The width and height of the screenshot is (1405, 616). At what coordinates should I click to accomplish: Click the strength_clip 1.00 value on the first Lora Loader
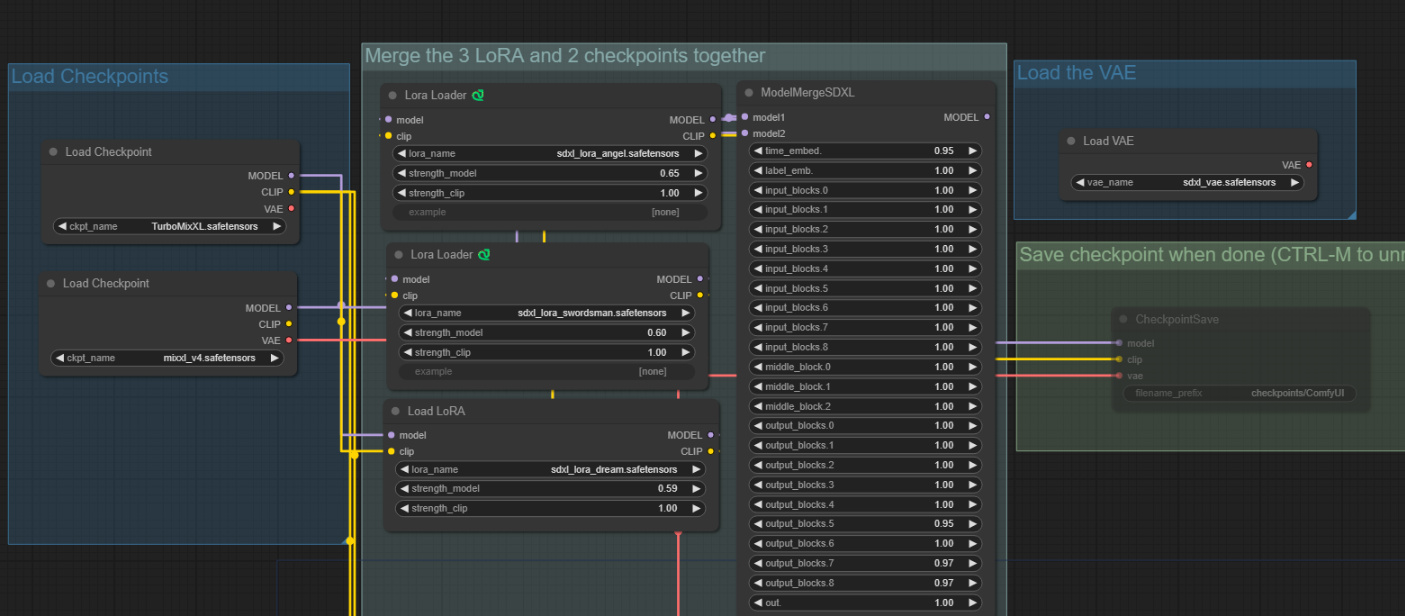click(x=669, y=192)
